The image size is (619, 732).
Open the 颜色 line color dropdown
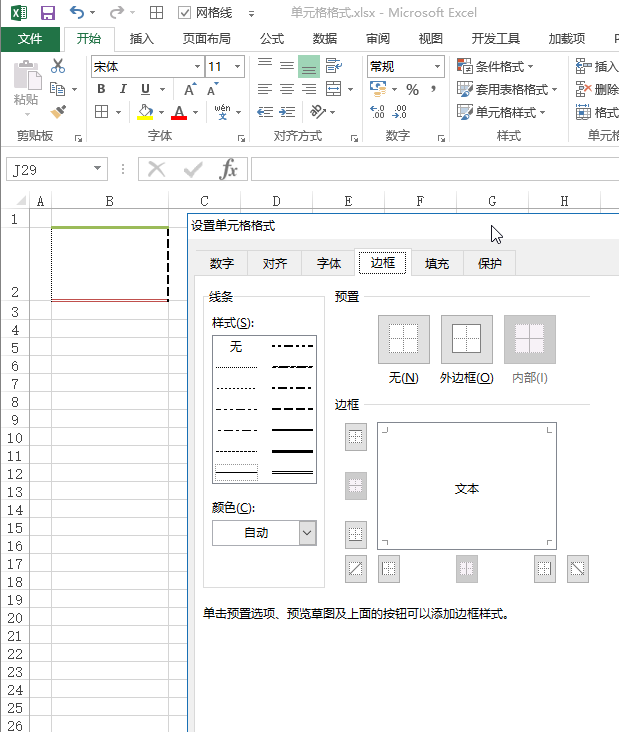coord(307,533)
